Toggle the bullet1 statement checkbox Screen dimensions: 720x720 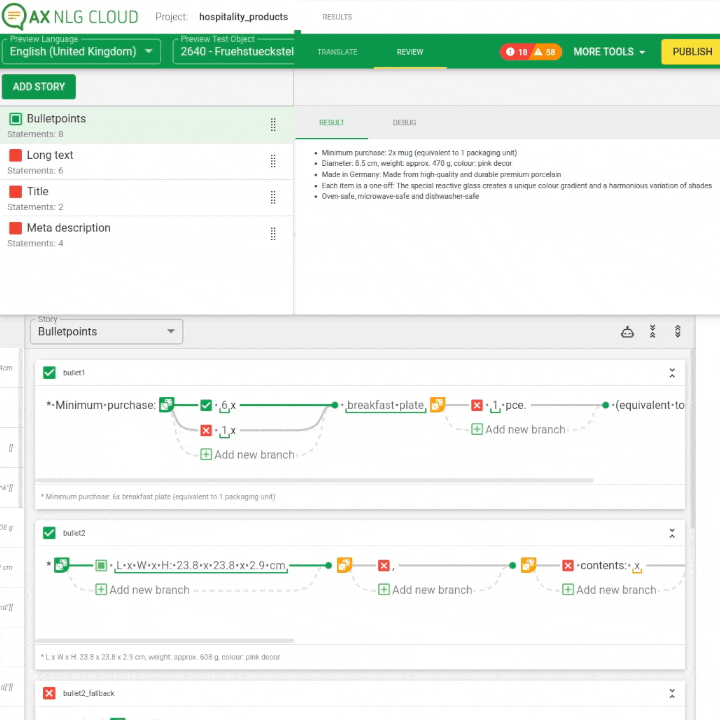[x=49, y=372]
